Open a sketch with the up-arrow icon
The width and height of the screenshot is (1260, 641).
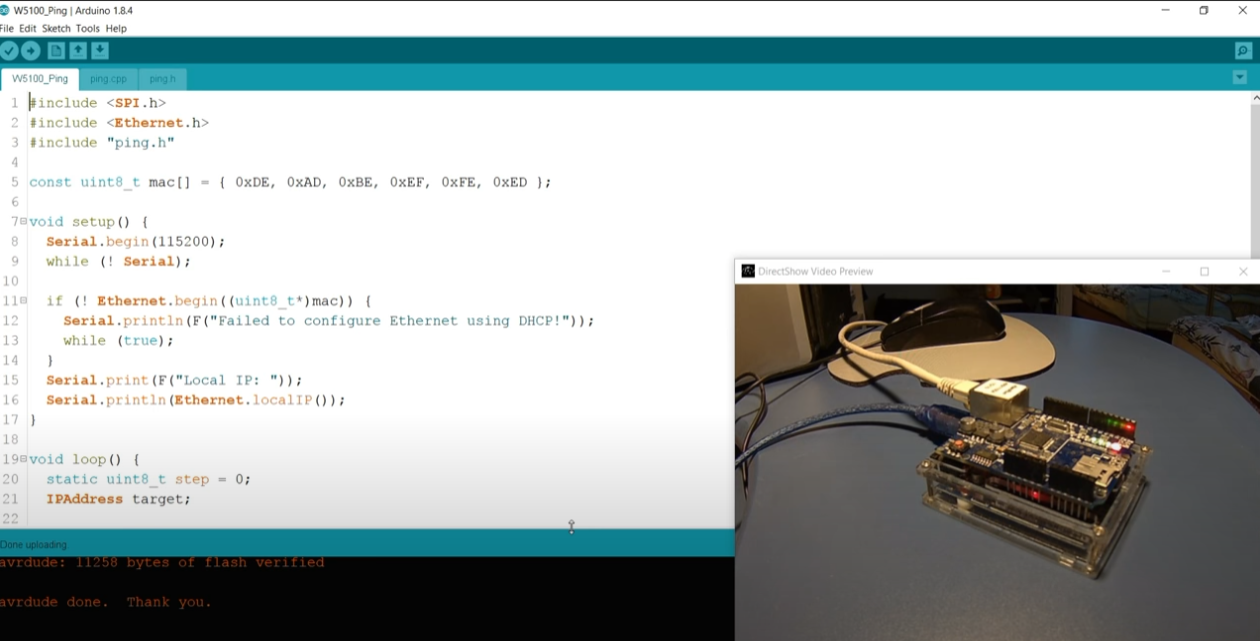78,51
